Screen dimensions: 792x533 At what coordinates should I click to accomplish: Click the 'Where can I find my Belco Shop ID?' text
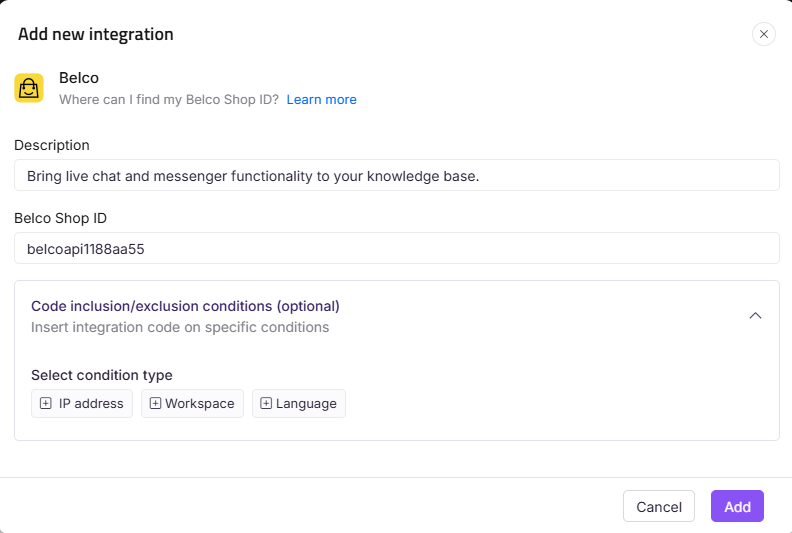(169, 100)
